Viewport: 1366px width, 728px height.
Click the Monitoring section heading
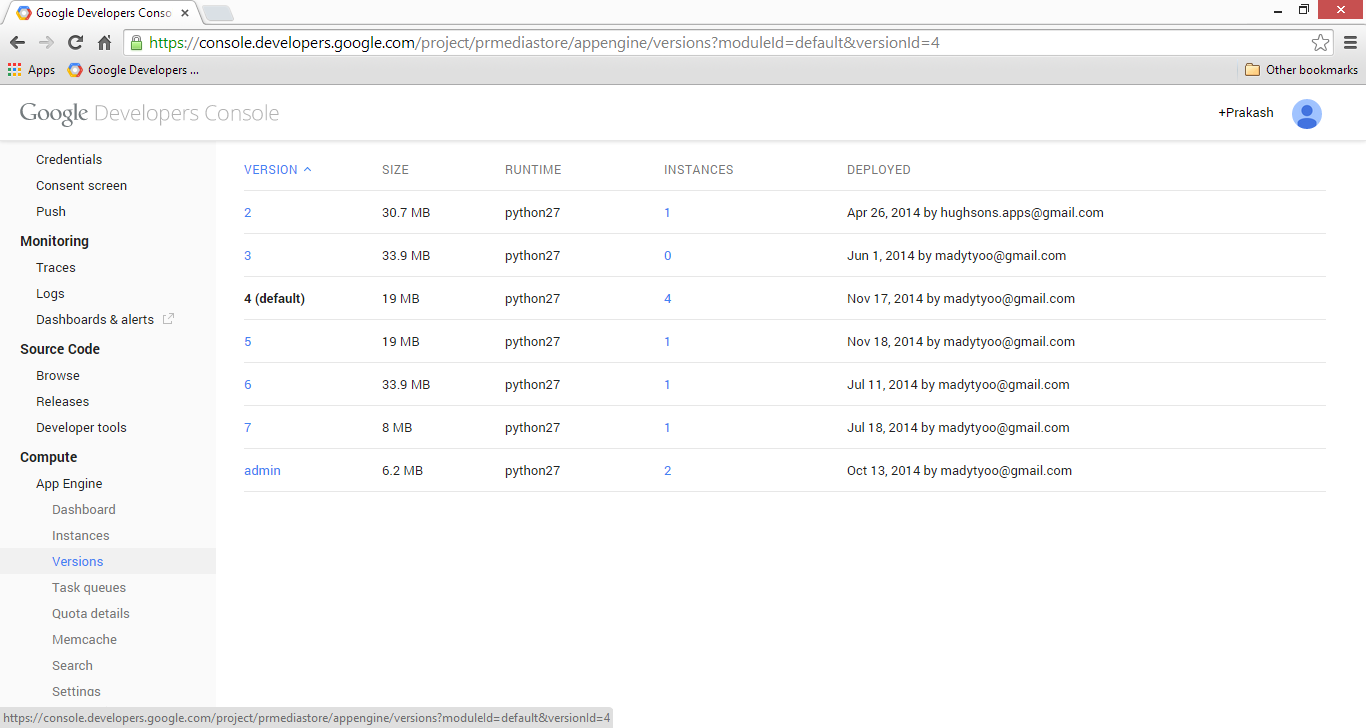(x=54, y=241)
